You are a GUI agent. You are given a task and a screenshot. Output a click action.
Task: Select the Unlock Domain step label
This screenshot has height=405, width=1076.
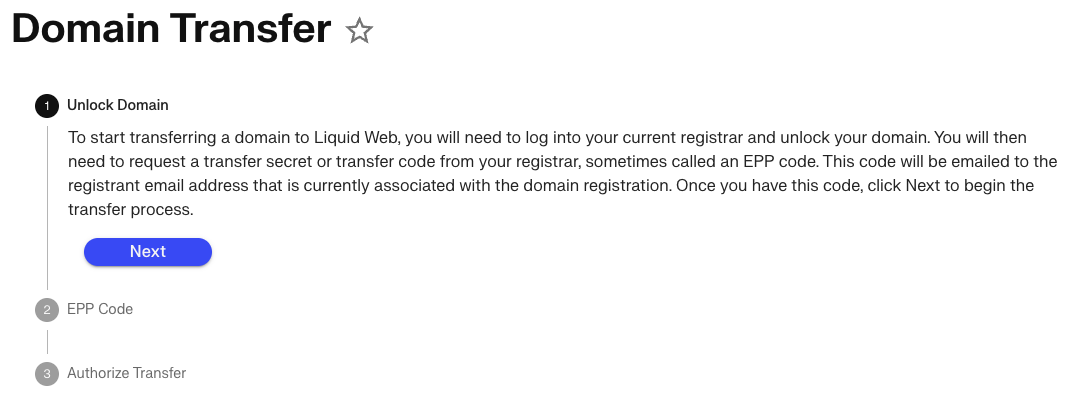118,105
